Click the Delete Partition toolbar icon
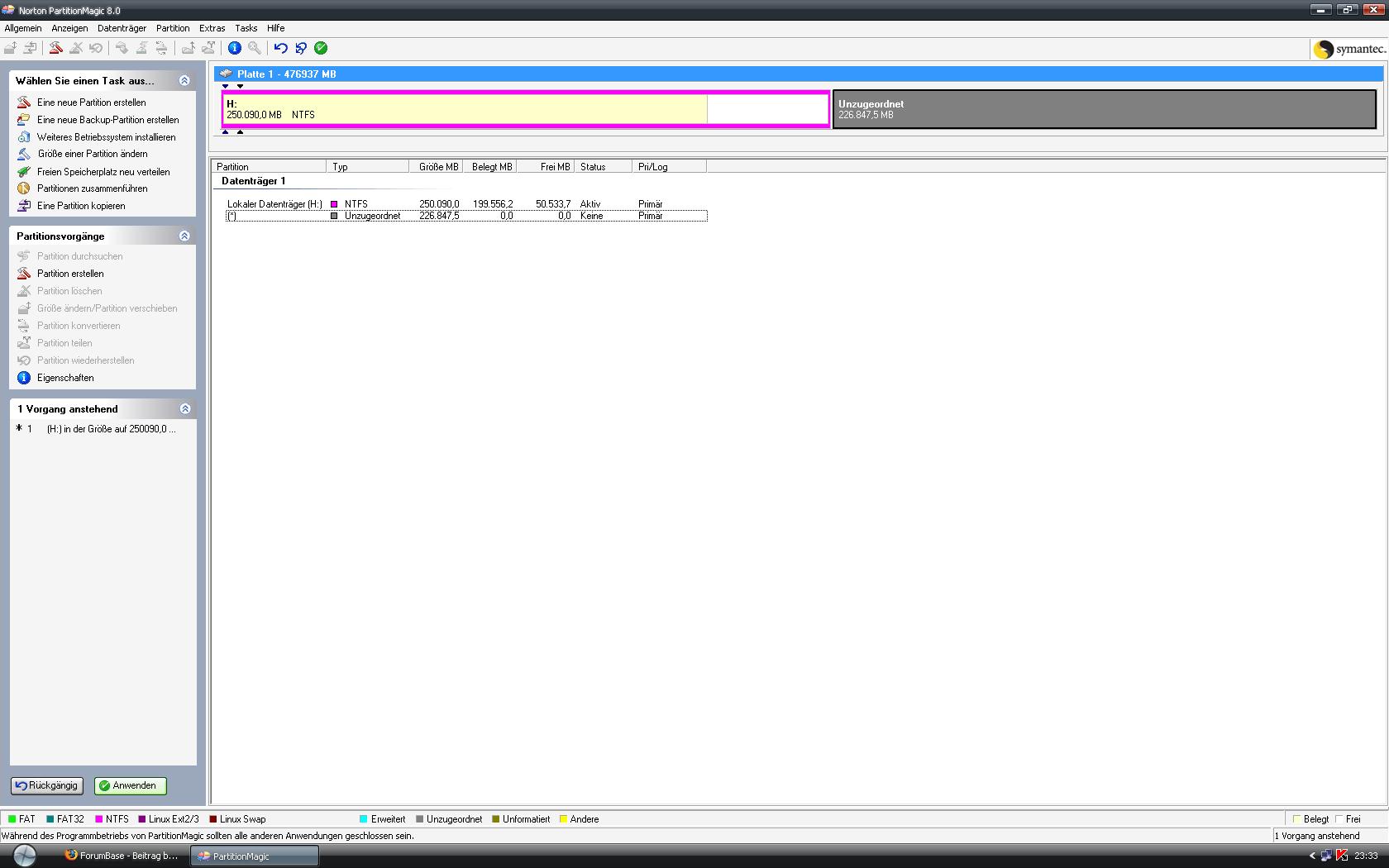 coord(76,48)
